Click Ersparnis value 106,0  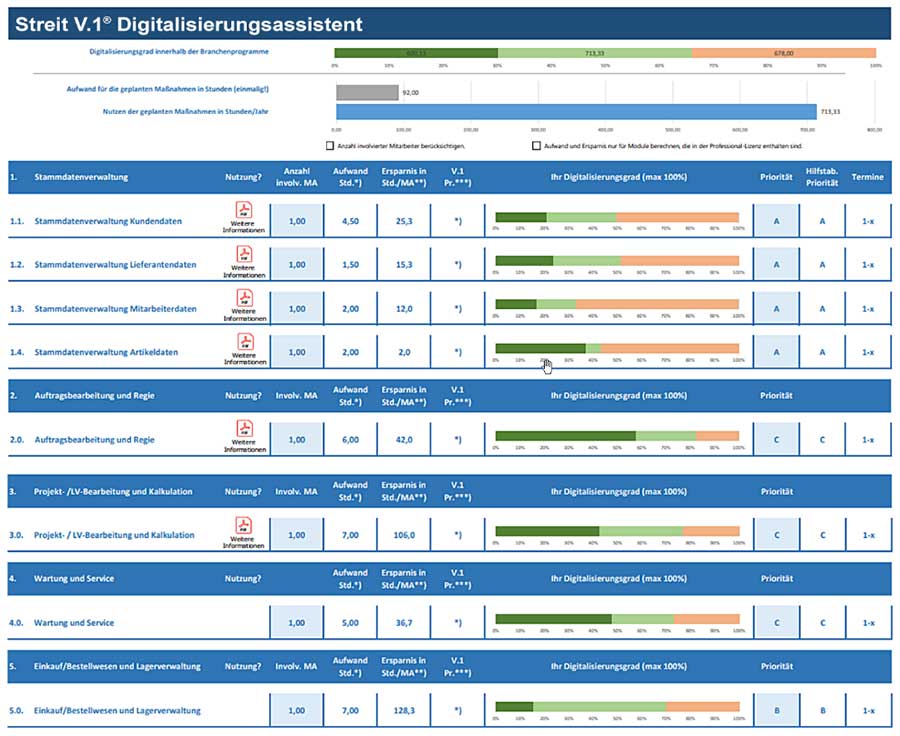(404, 535)
